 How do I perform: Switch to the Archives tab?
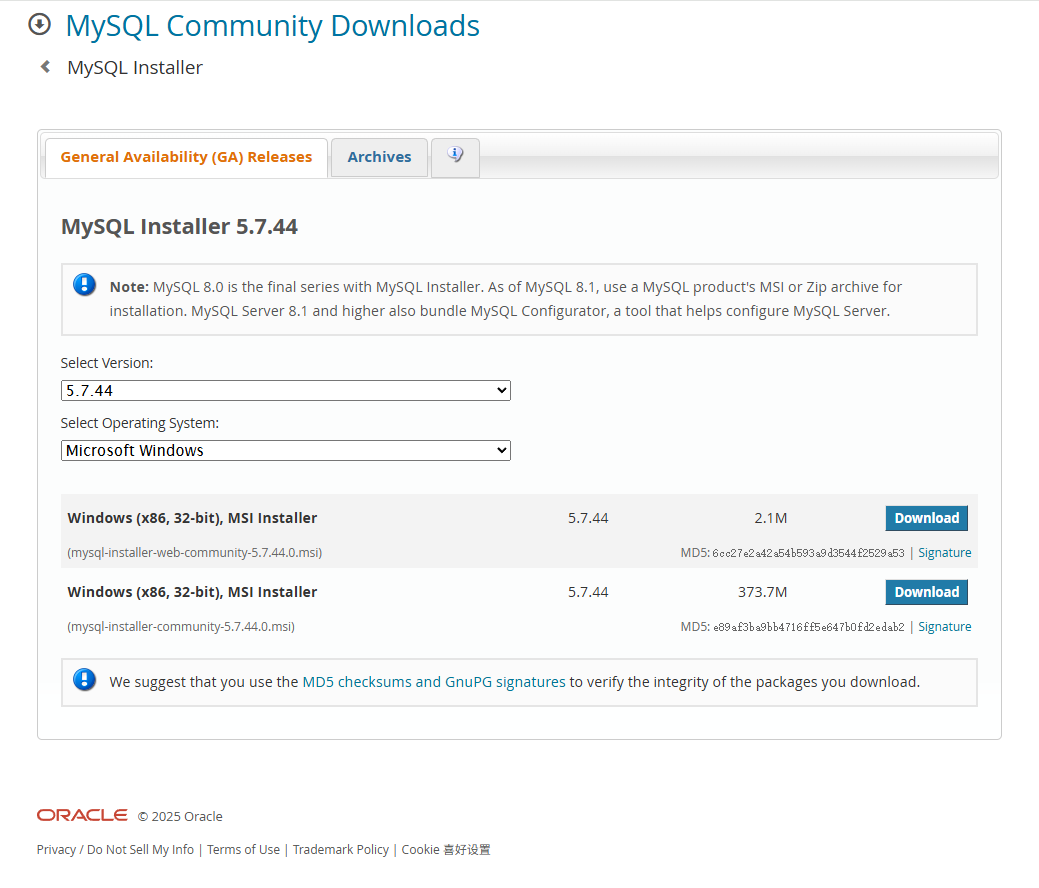[379, 157]
